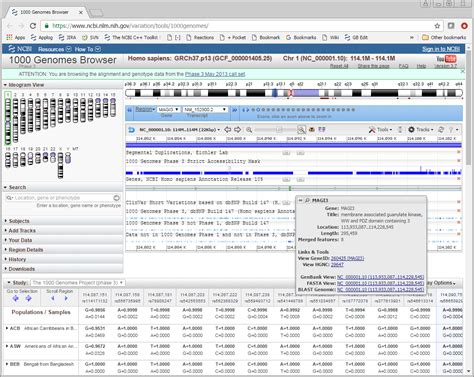Click the zoom slider handle
The width and height of the screenshot is (474, 377).
tap(279, 130)
